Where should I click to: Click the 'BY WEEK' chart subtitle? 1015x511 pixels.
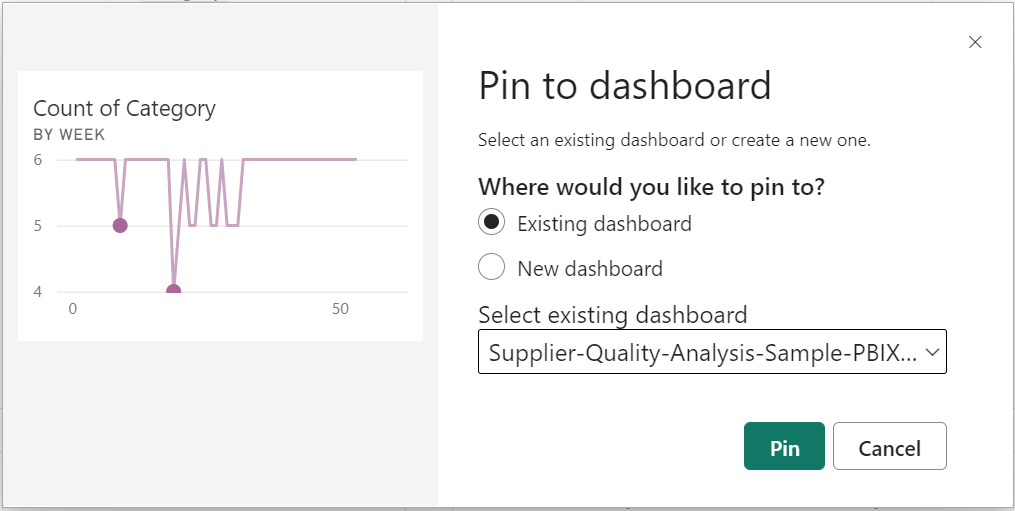tap(69, 135)
